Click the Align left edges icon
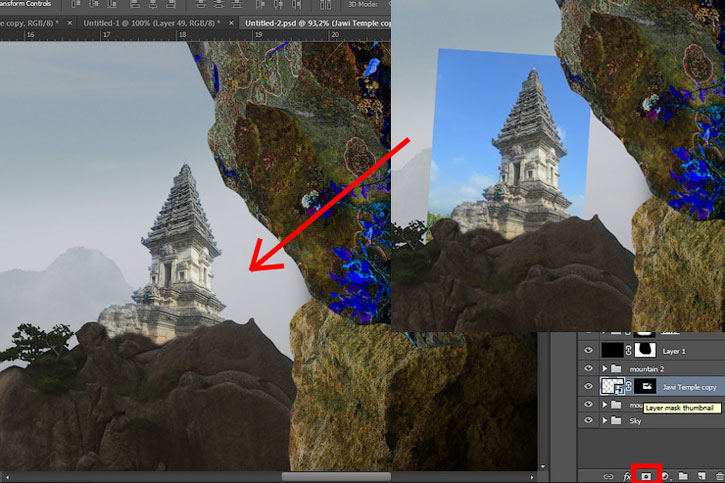Viewport: 725px width, 483px height. [135, 4]
